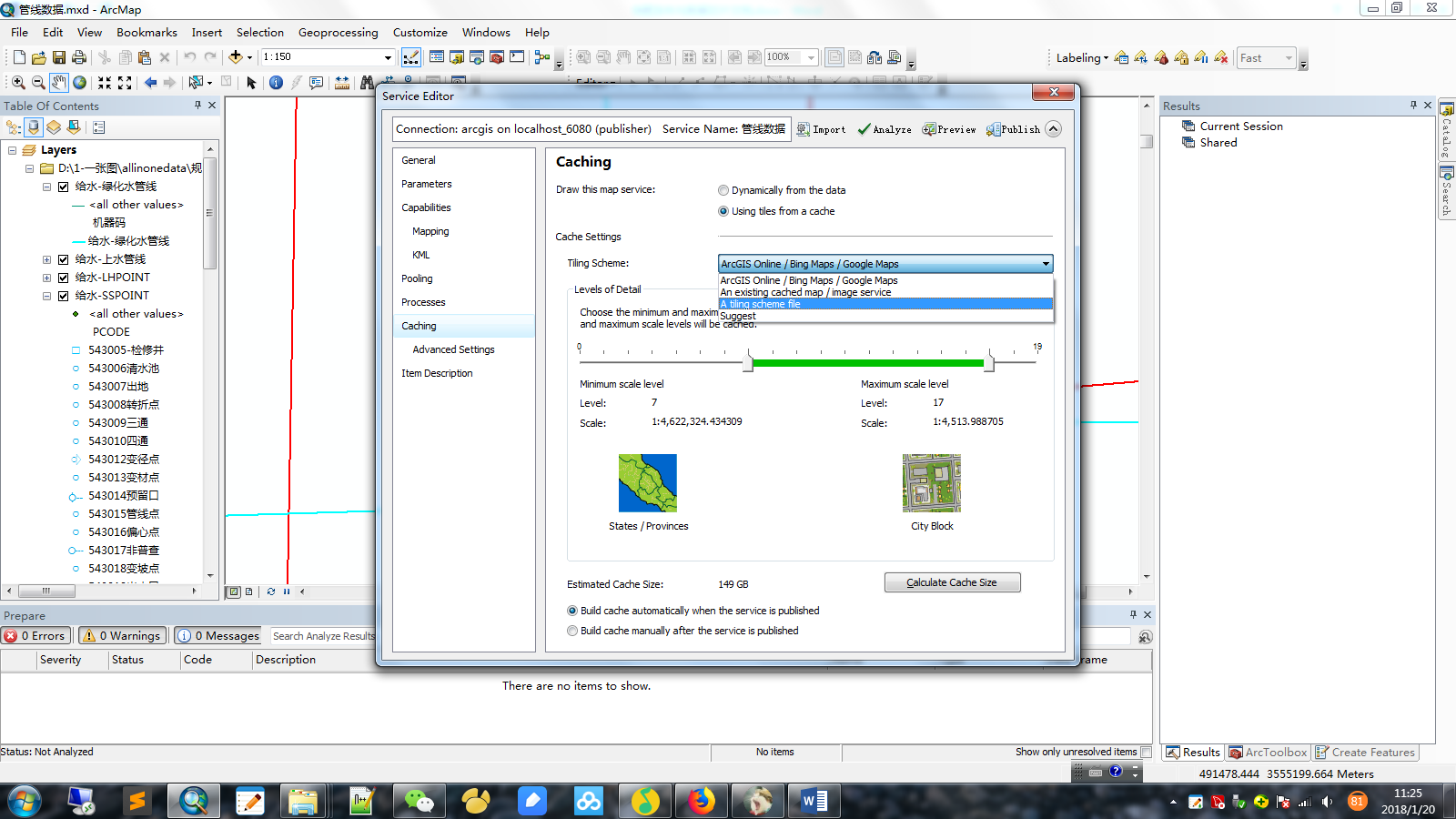The height and width of the screenshot is (819, 1456).
Task: Toggle visibility of 给水-LHPOINT layer
Action: pos(63,278)
